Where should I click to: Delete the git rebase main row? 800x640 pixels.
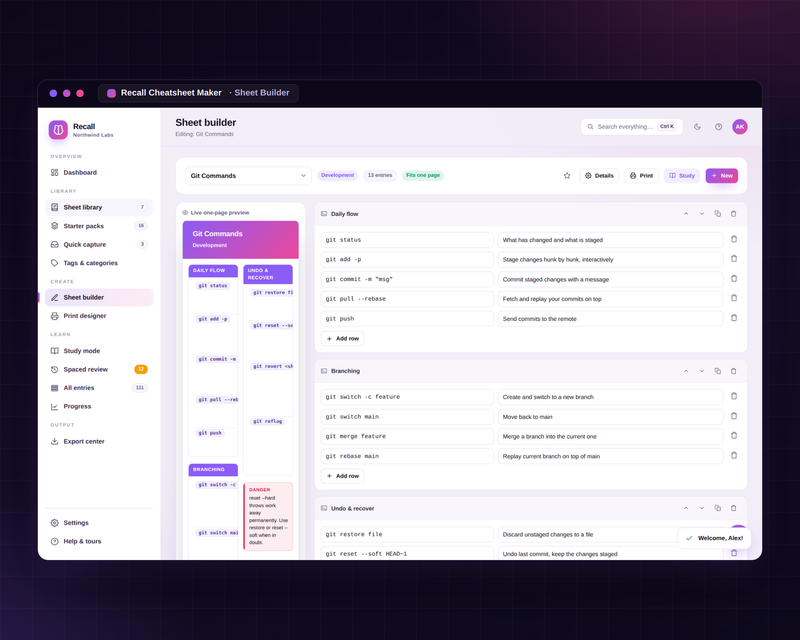point(734,455)
